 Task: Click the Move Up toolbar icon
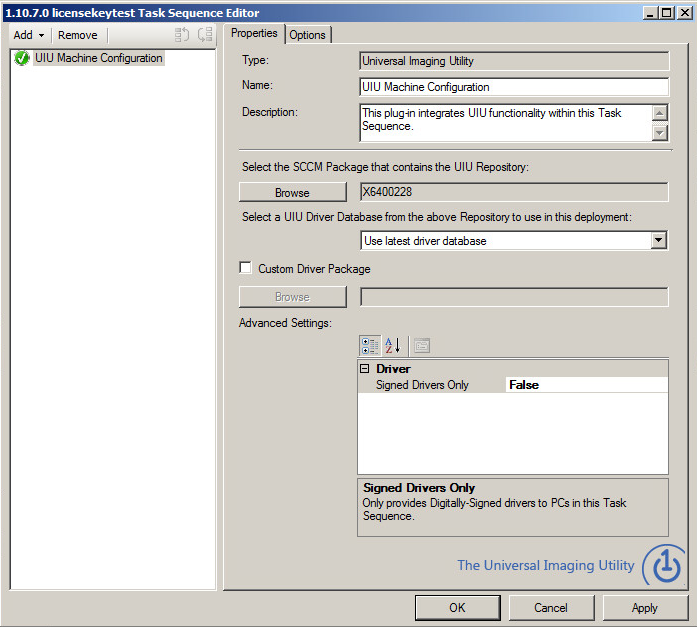(182, 35)
